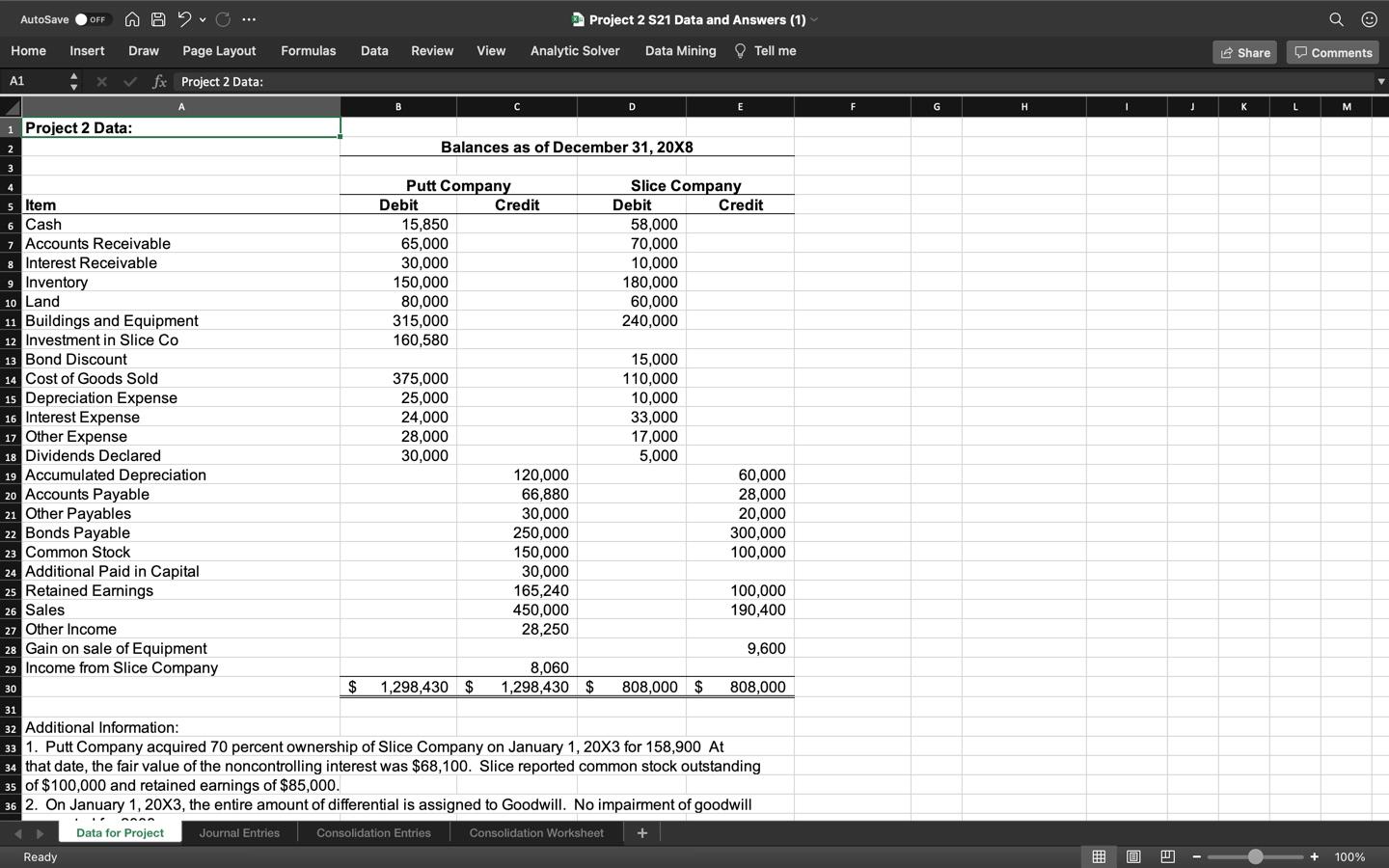Switch to the Draw ribbon tab
This screenshot has height=868, width=1389.
point(144,51)
